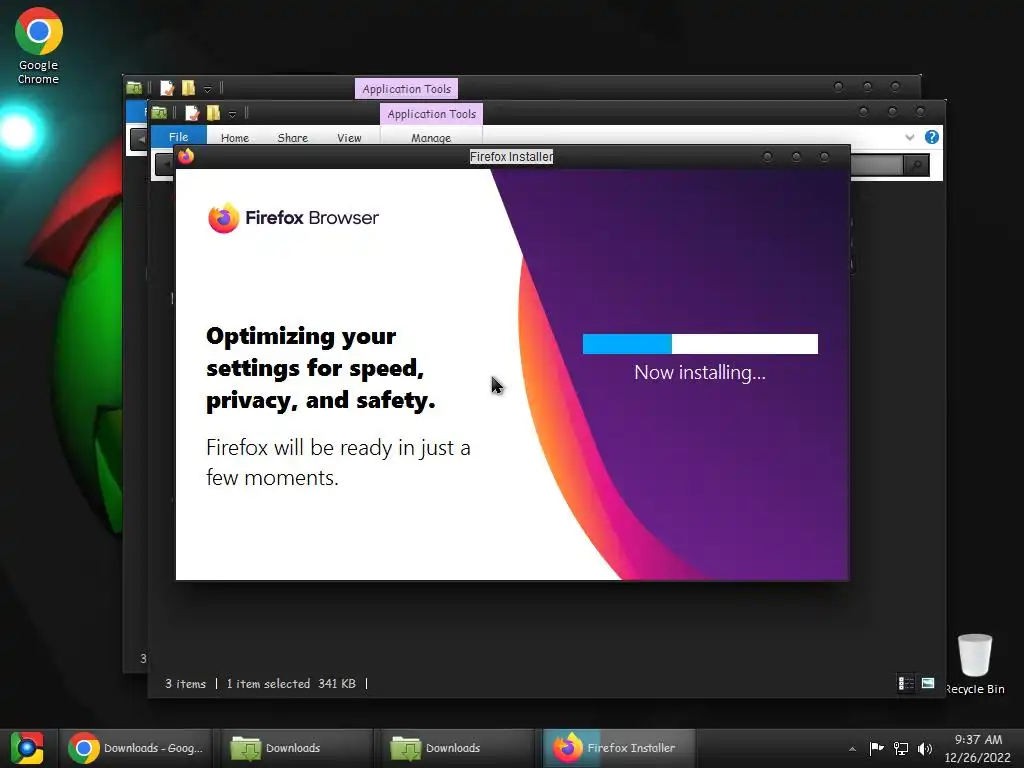Click 'Optimizing your settings' heading in installer
1024x768 pixels.
pos(321,368)
